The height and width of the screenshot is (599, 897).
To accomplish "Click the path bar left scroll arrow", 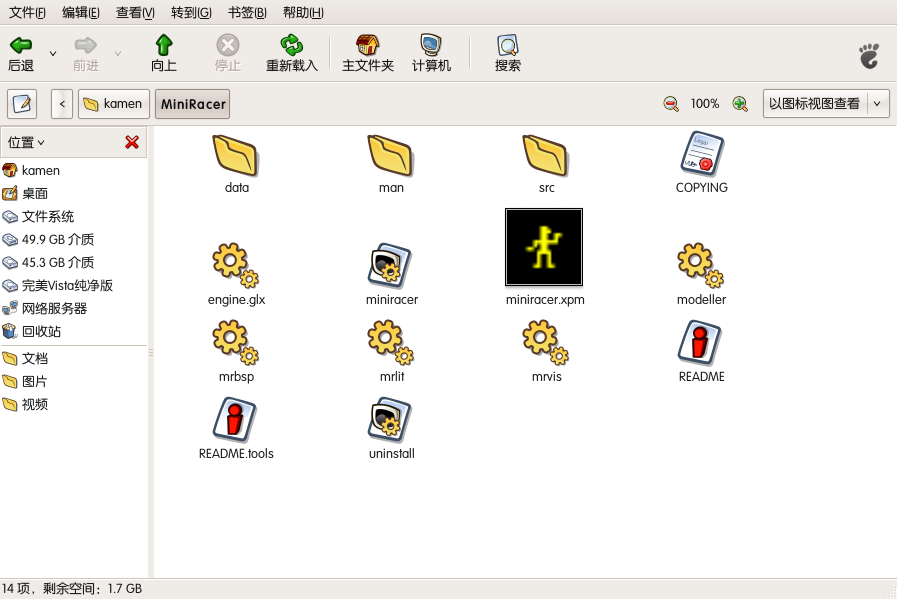I will click(x=62, y=104).
